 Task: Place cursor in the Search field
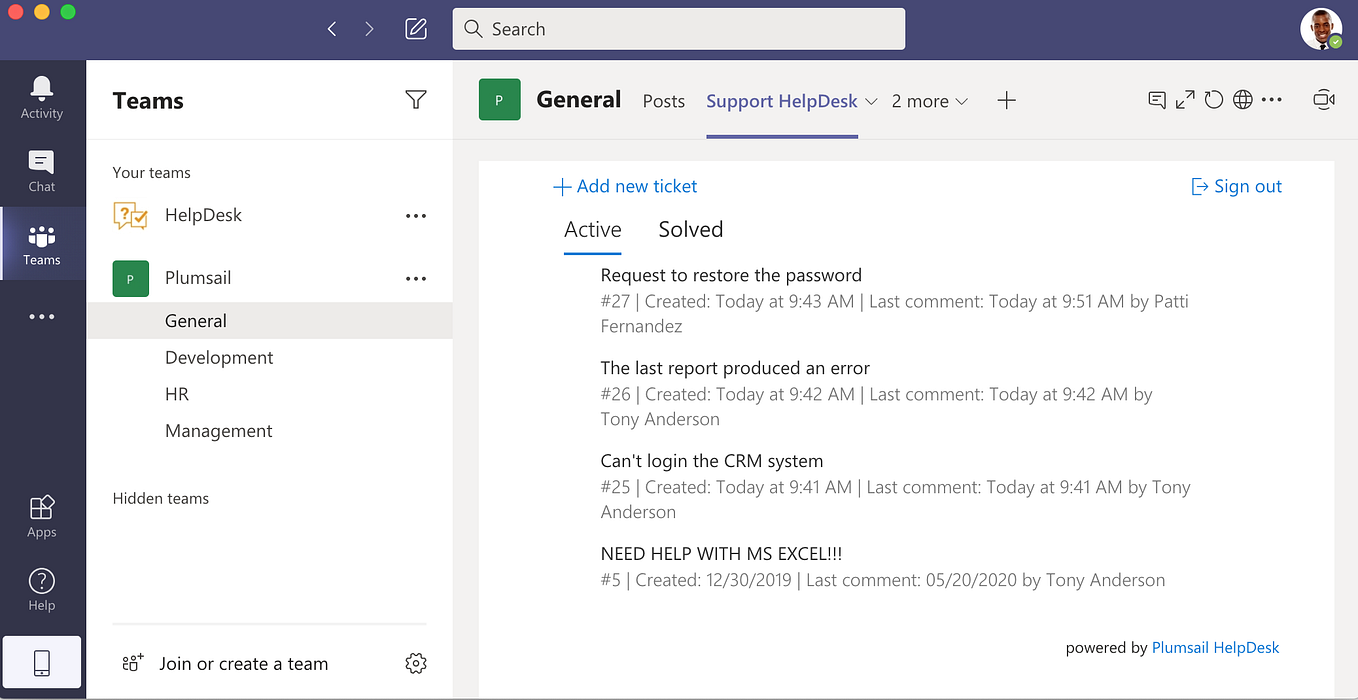[678, 28]
